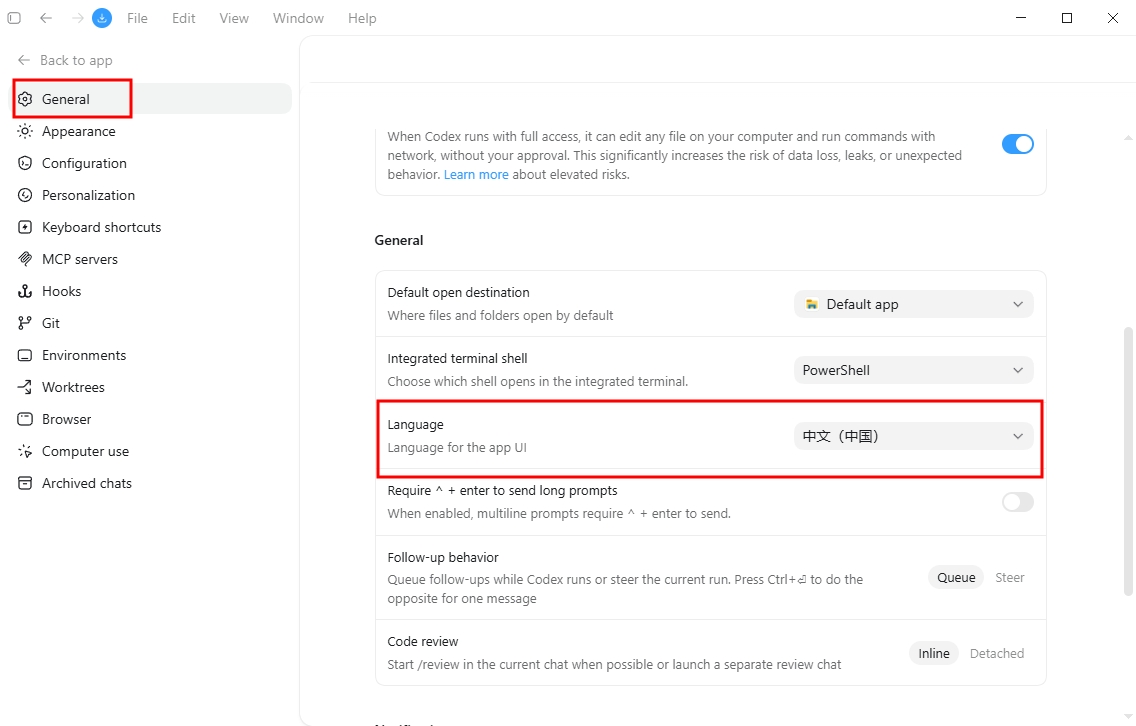The width and height of the screenshot is (1136, 726).
Task: Open the File menu
Action: (137, 18)
